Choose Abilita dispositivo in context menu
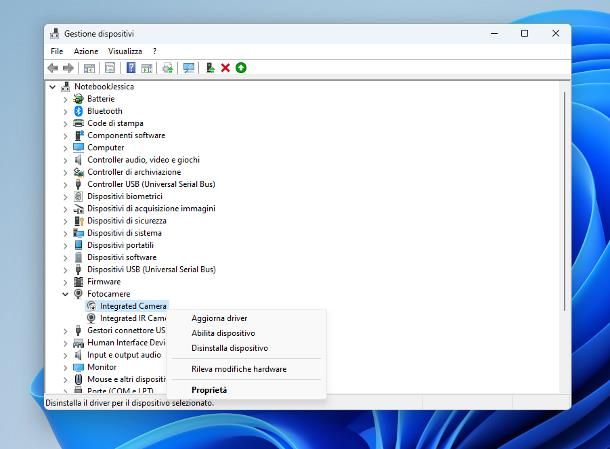The height and width of the screenshot is (449, 610). [x=223, y=333]
